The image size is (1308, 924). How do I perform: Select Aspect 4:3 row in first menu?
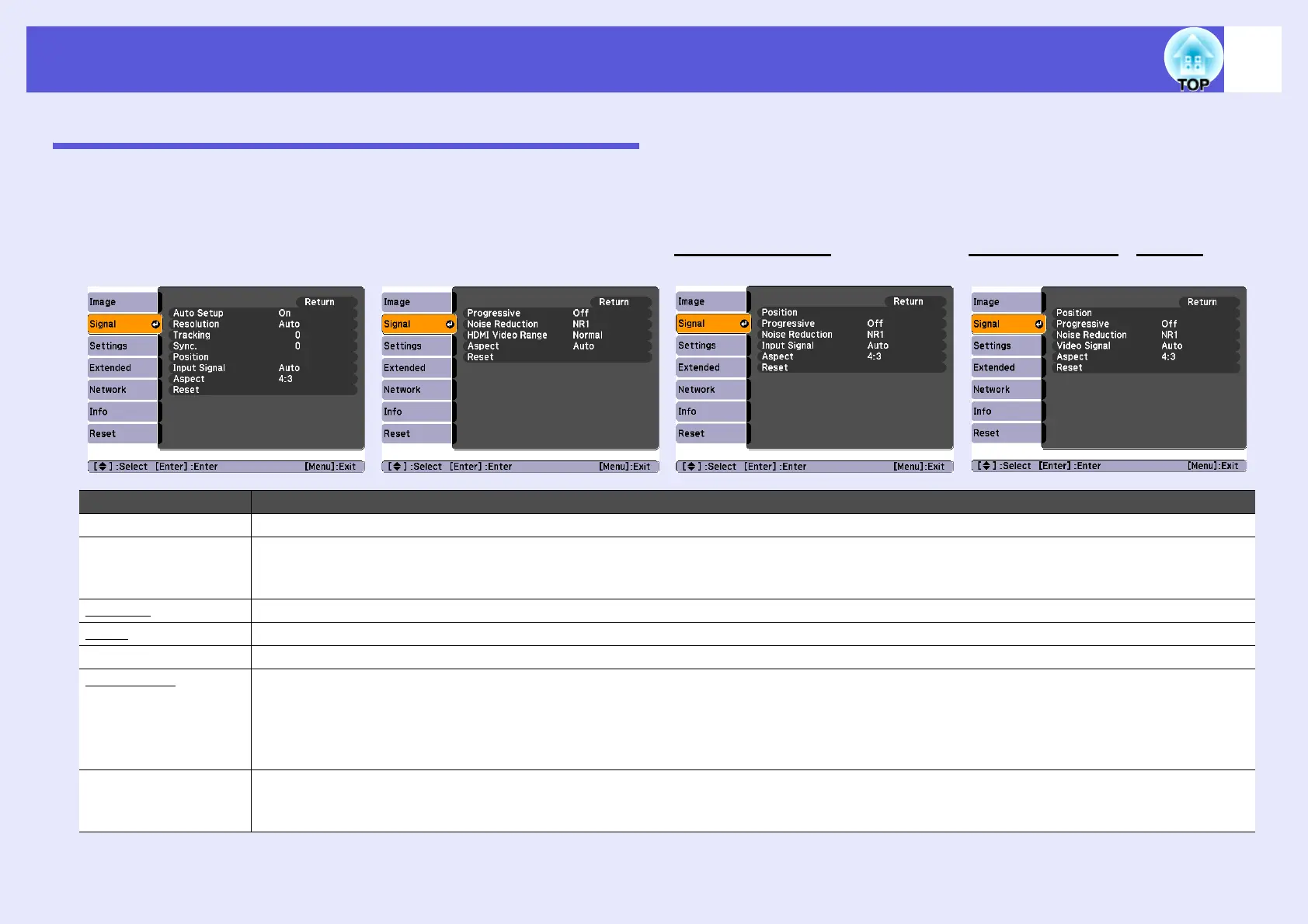pyautogui.click(x=263, y=379)
